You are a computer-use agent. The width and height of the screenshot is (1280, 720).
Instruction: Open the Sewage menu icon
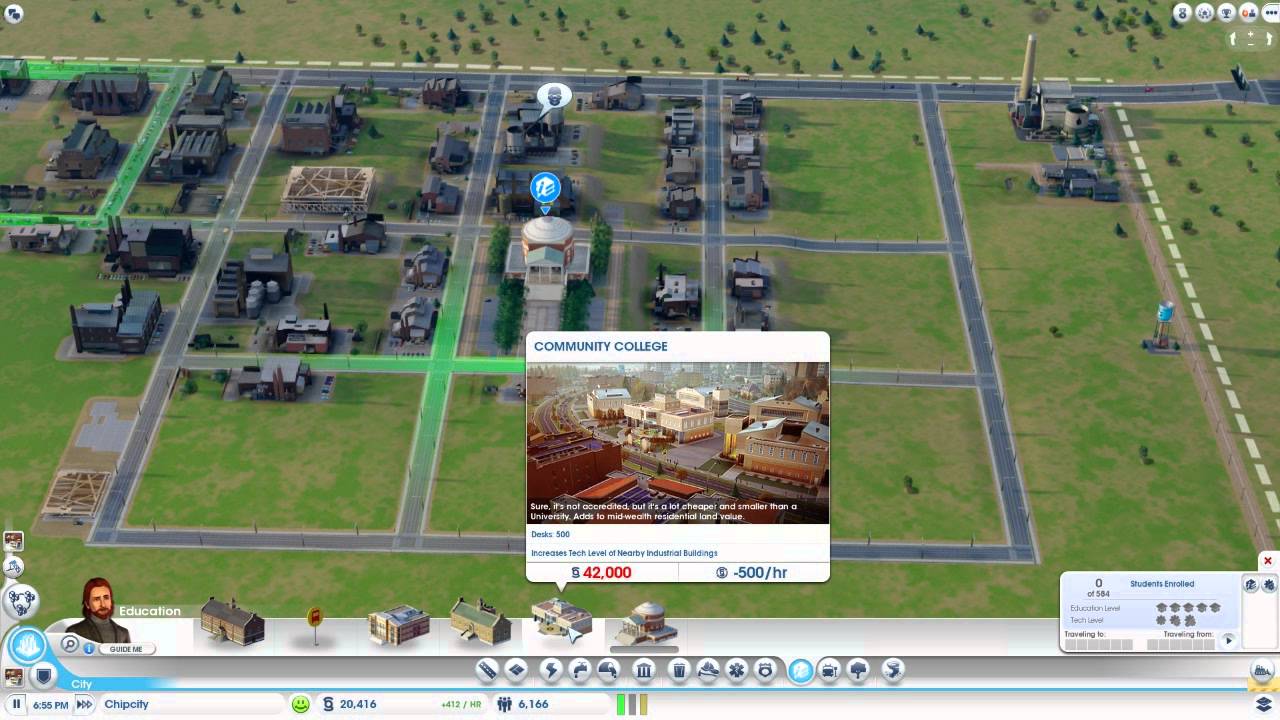609,671
